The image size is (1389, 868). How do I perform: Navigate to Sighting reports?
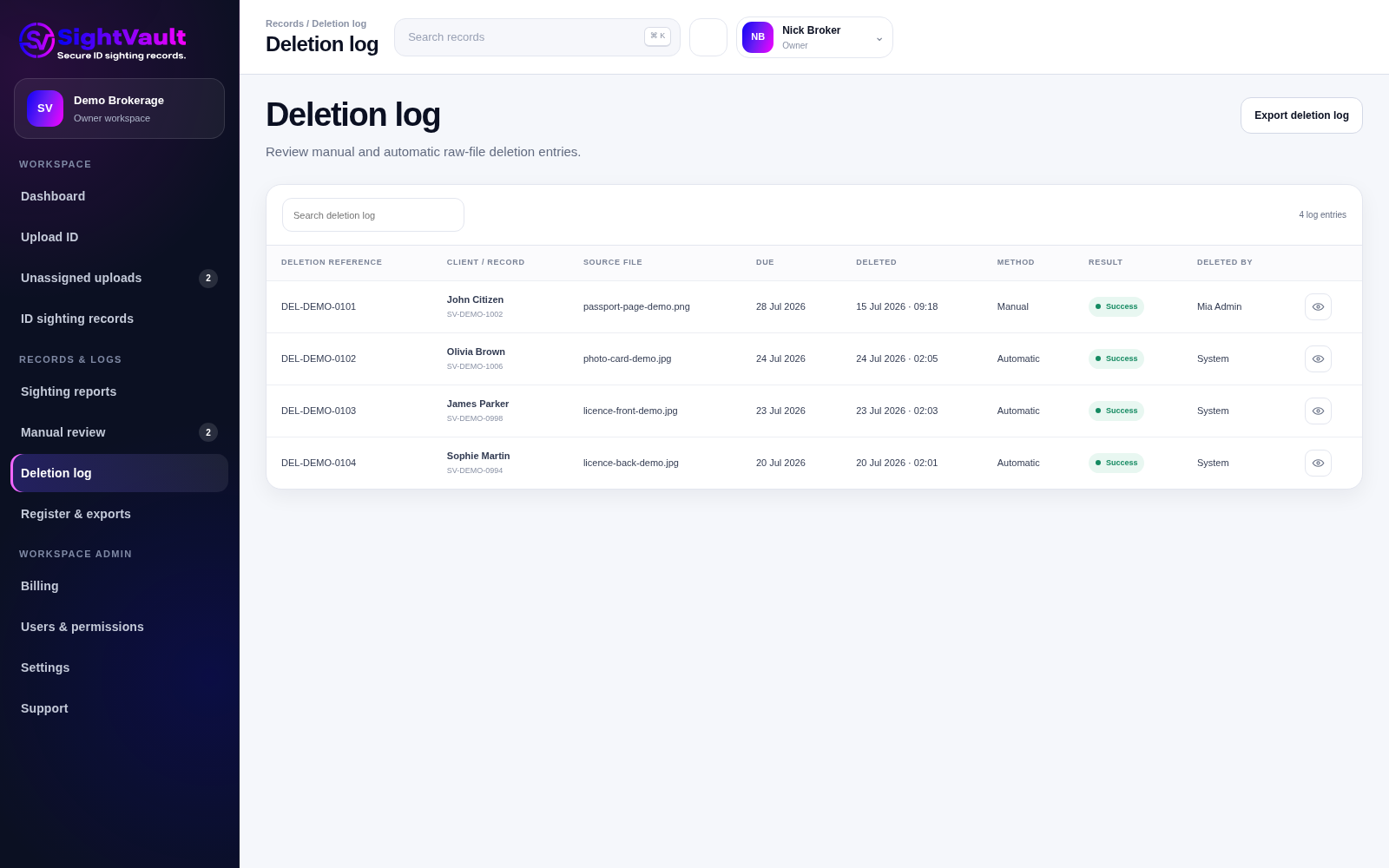pos(119,391)
